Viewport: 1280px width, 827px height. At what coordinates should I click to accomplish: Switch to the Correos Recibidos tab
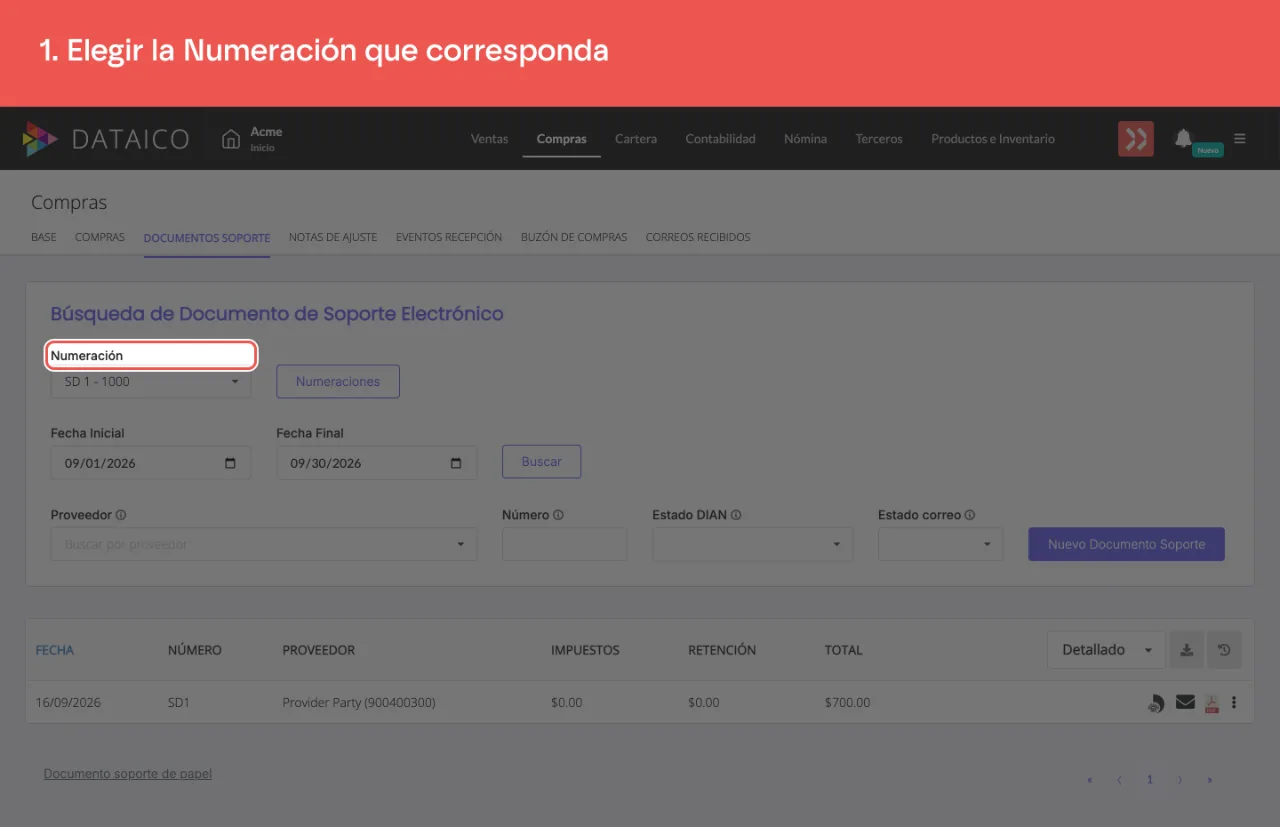(698, 237)
